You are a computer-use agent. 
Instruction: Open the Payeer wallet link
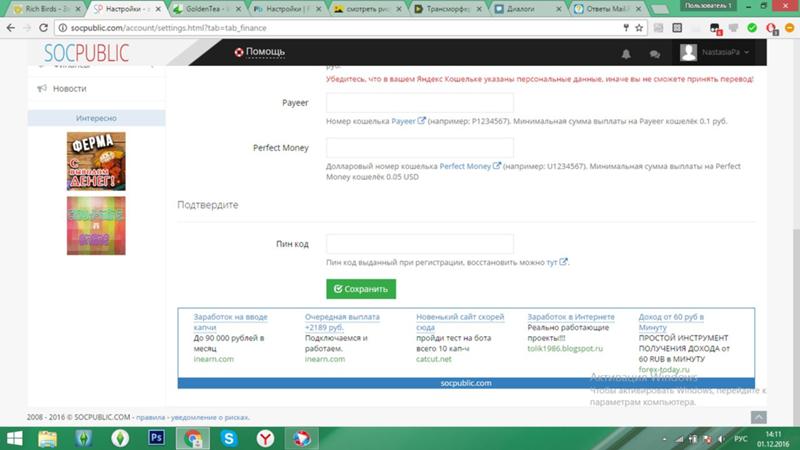[x=408, y=121]
